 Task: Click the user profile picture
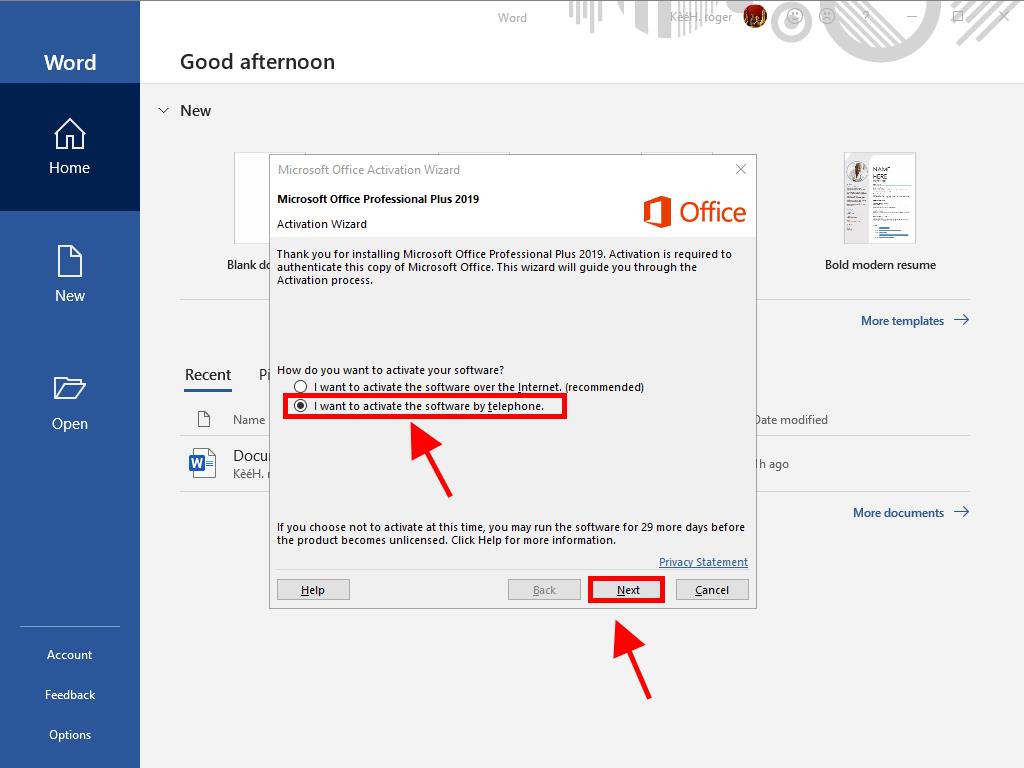pos(755,16)
